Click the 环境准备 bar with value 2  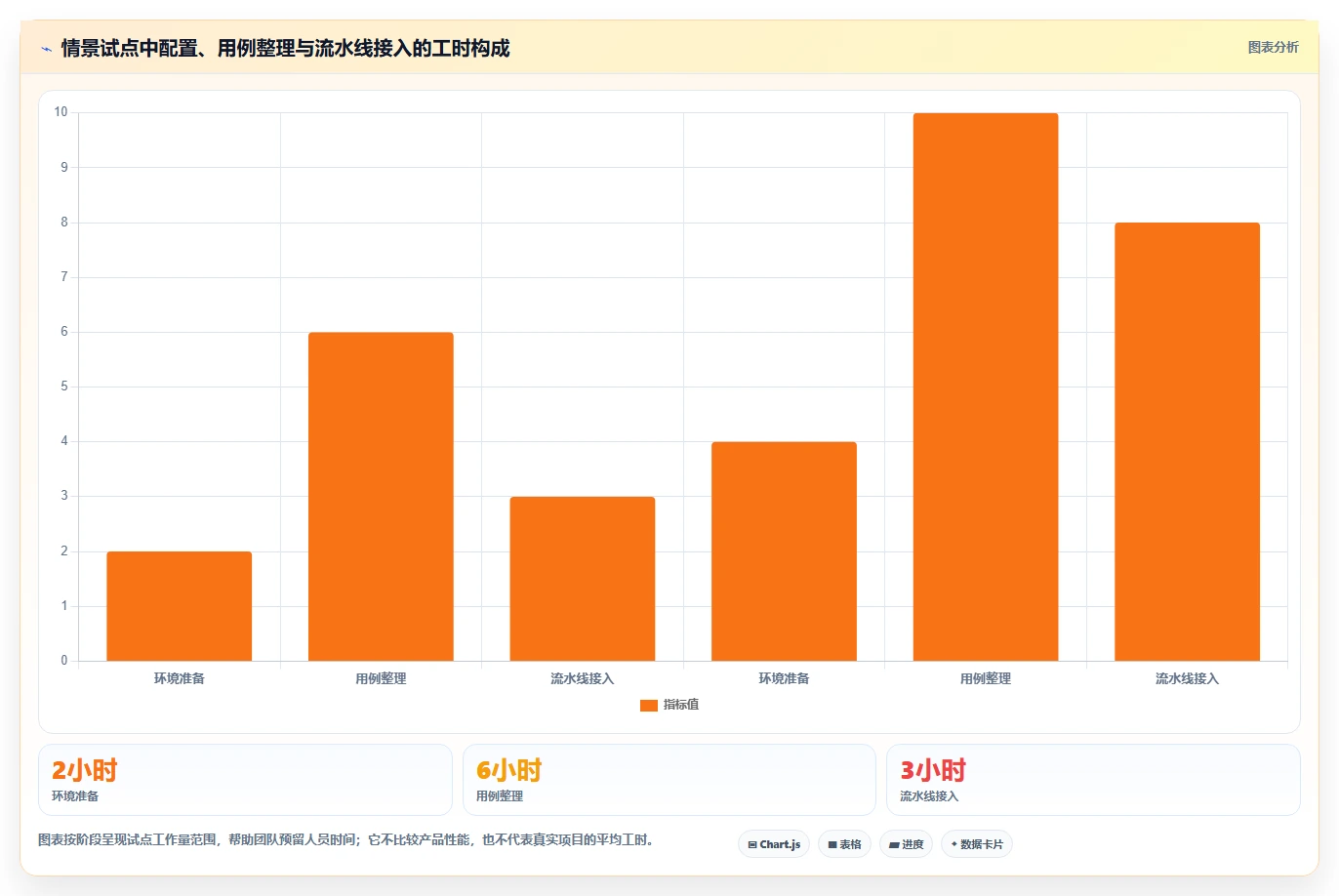click(x=180, y=606)
